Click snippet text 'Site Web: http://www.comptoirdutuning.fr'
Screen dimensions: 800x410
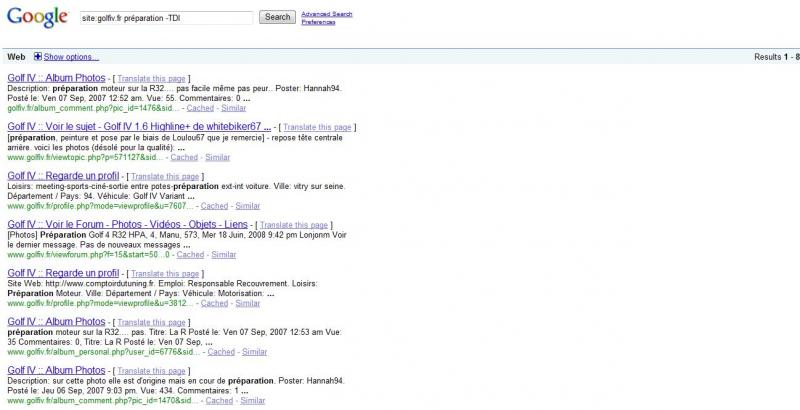[82, 284]
